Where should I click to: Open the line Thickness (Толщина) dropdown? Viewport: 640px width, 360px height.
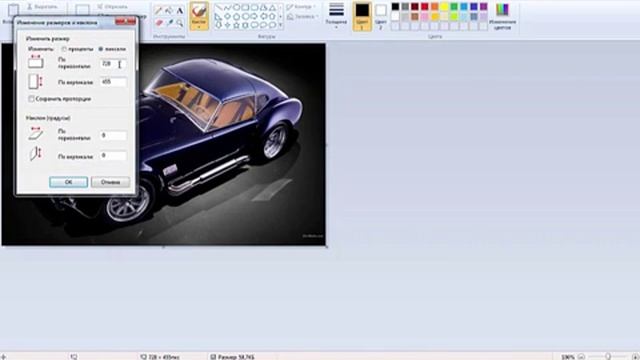point(336,16)
